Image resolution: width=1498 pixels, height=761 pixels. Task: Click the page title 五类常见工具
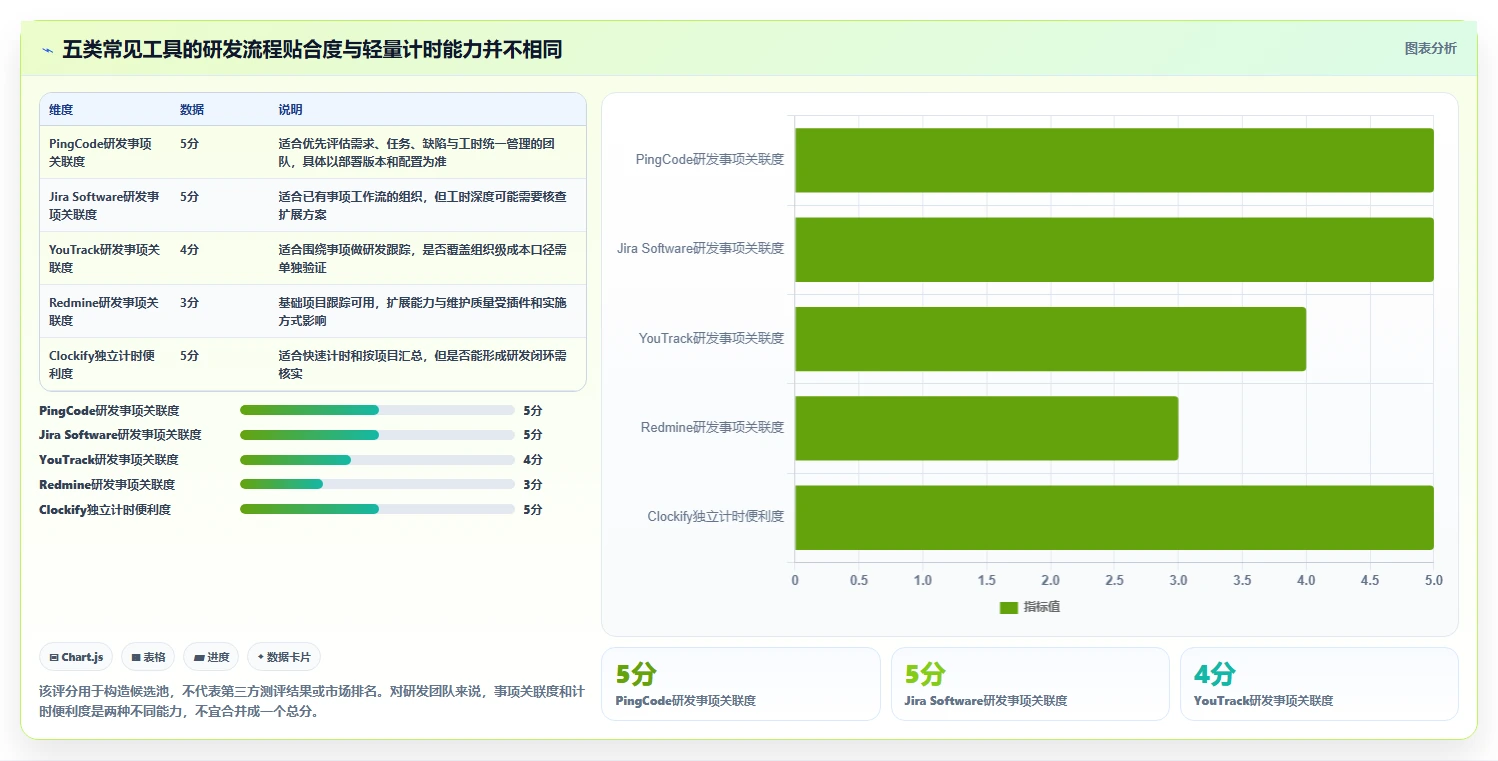tap(312, 49)
